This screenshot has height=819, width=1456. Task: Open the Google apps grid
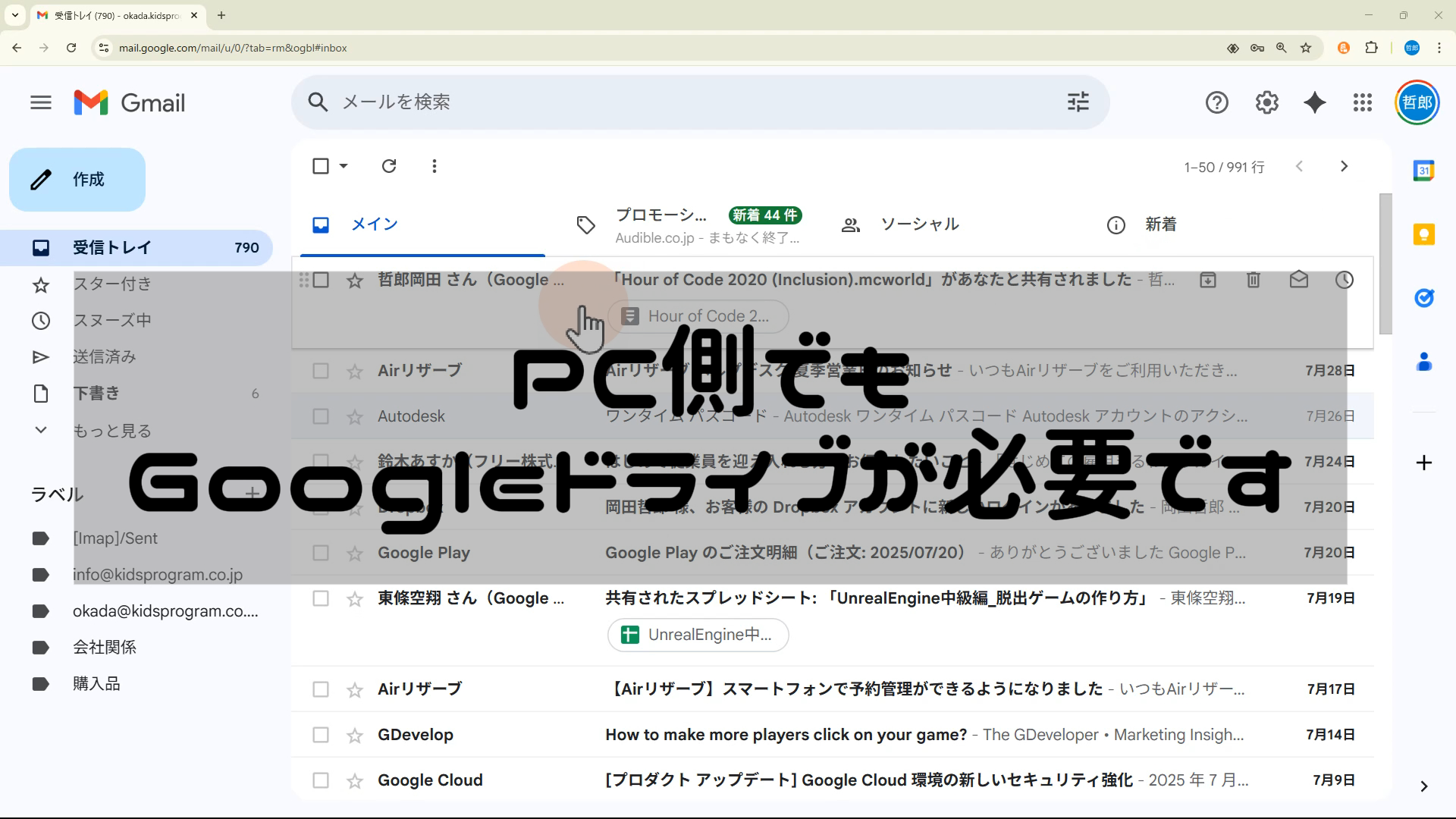pyautogui.click(x=1363, y=102)
